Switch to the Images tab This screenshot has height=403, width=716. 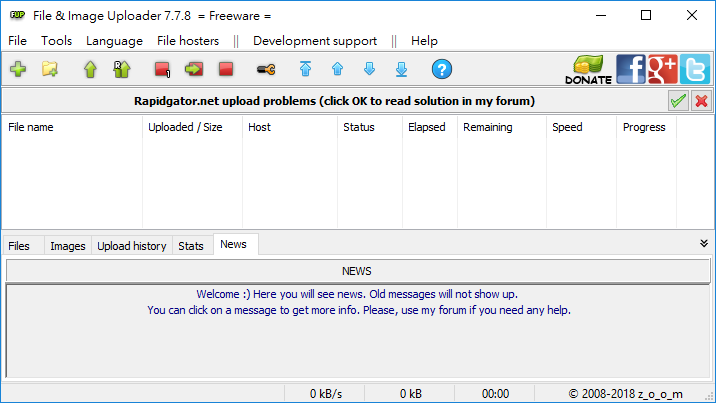pos(68,246)
